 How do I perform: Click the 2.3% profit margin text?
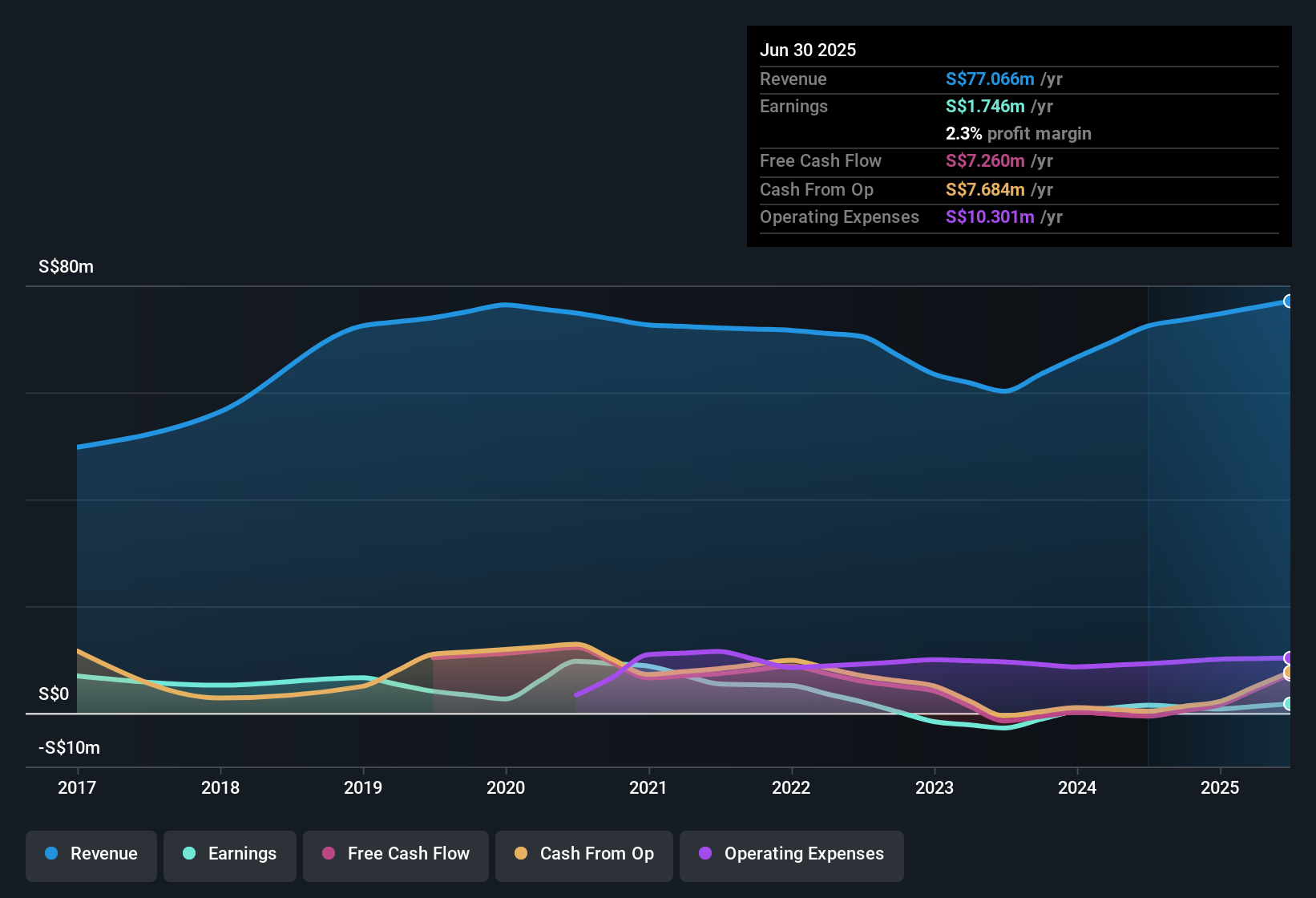tap(1018, 134)
